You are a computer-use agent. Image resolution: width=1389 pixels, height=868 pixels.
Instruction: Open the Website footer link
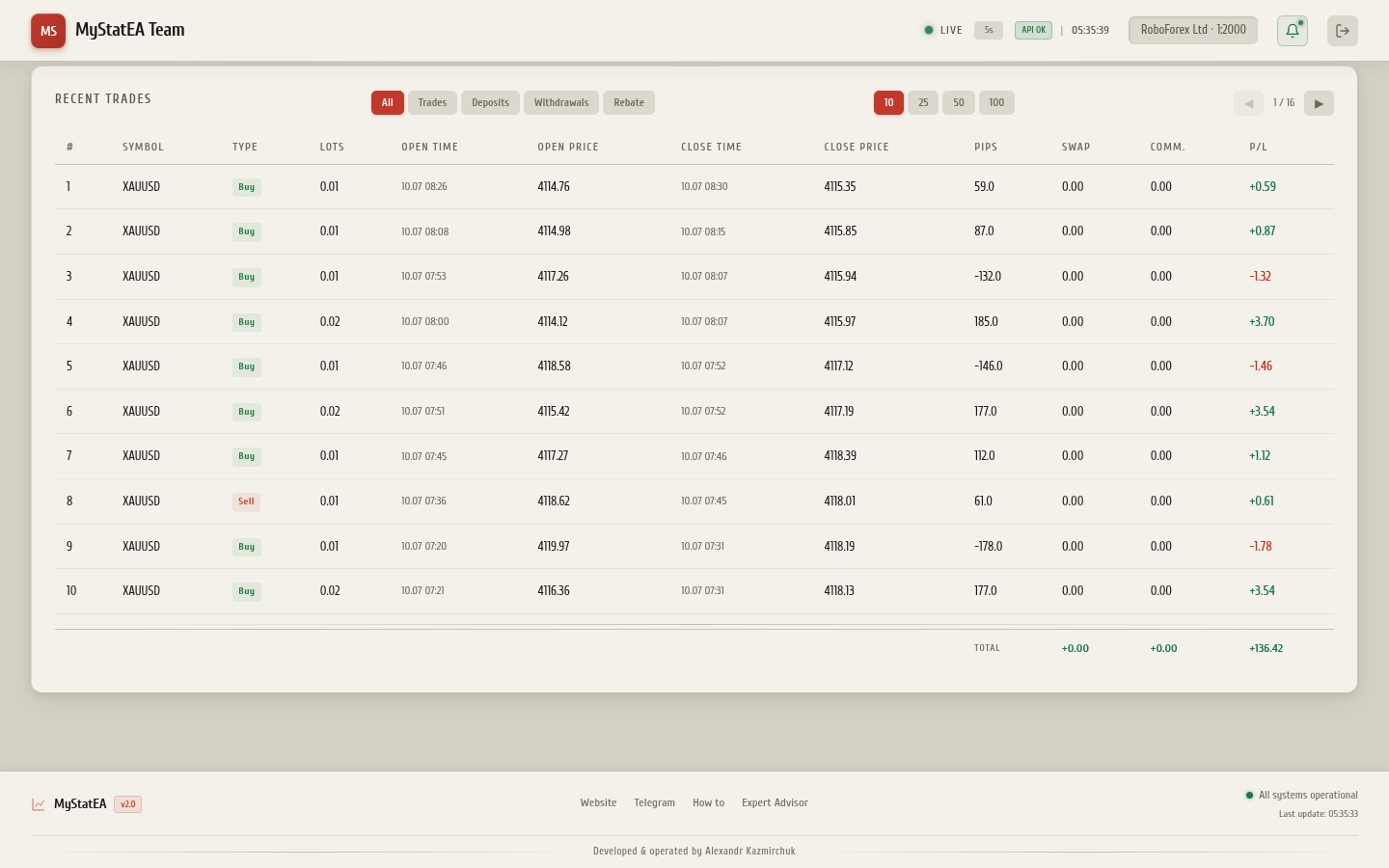tap(598, 803)
